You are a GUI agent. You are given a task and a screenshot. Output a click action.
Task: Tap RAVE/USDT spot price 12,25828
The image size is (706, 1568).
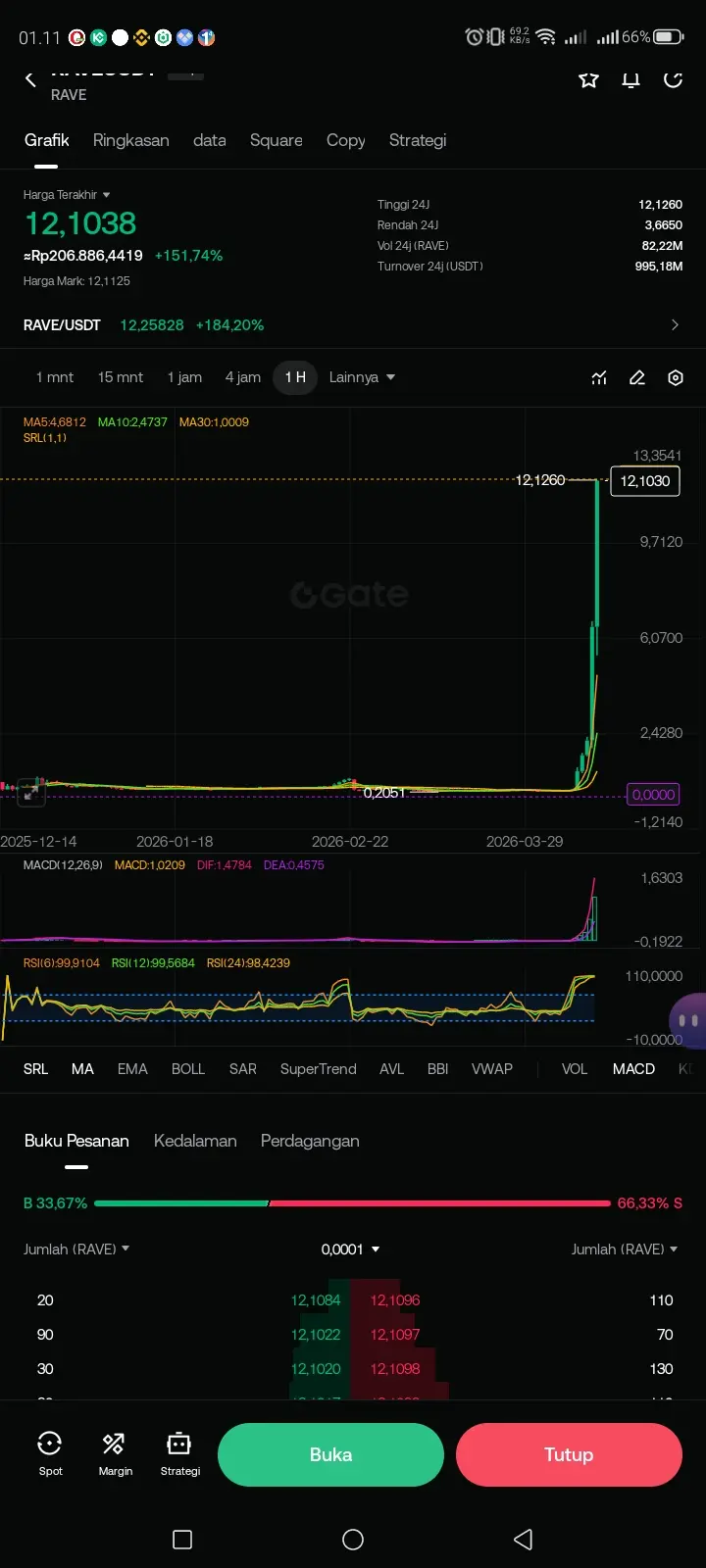pyautogui.click(x=152, y=324)
